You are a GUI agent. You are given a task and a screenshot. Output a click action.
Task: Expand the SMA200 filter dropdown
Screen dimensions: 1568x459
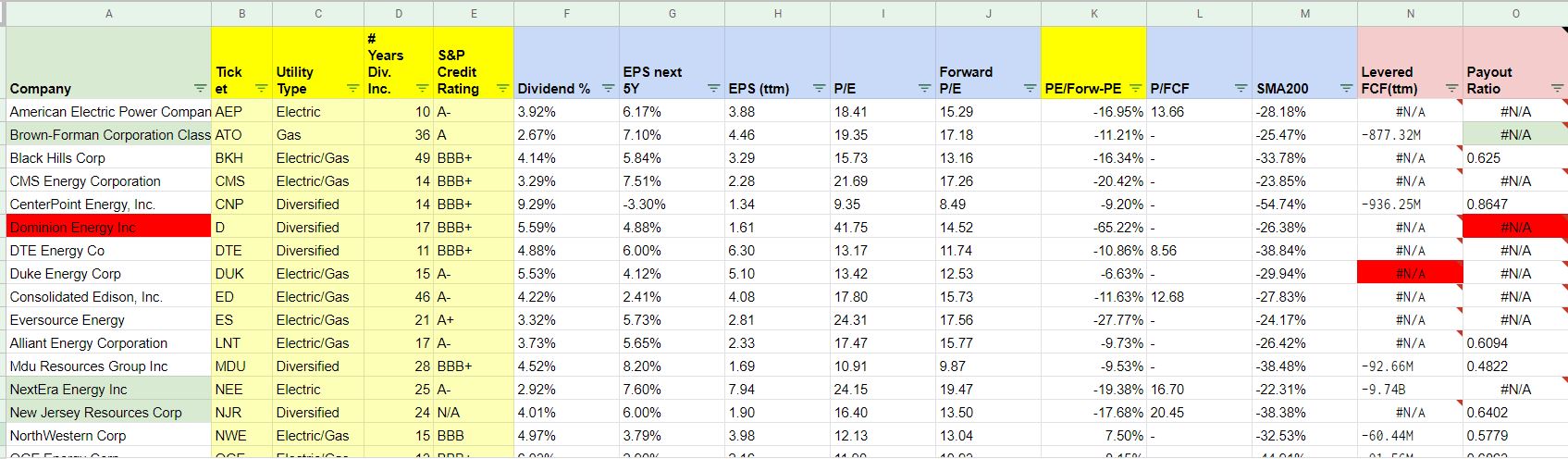click(x=1346, y=89)
